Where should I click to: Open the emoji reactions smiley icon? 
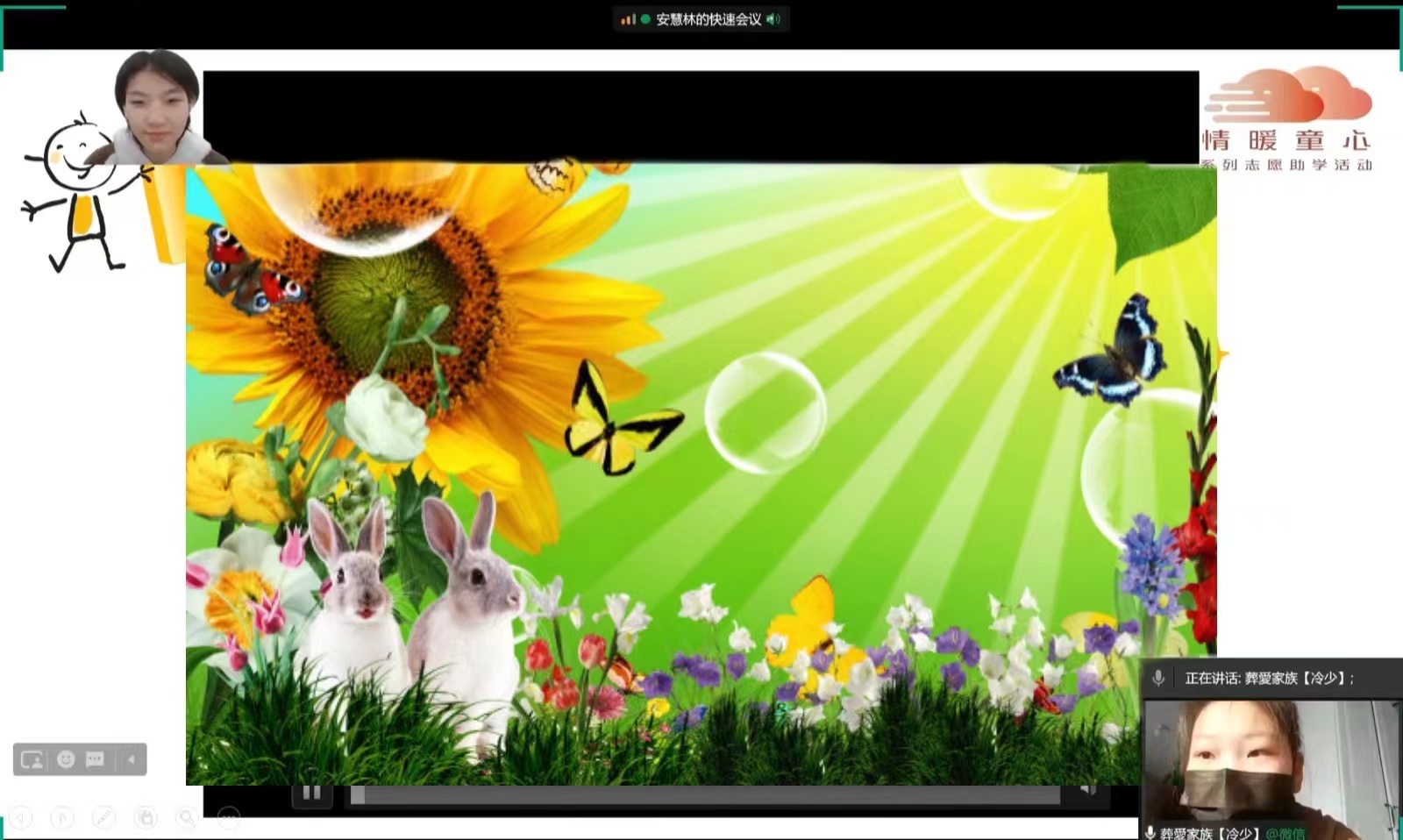[x=66, y=759]
